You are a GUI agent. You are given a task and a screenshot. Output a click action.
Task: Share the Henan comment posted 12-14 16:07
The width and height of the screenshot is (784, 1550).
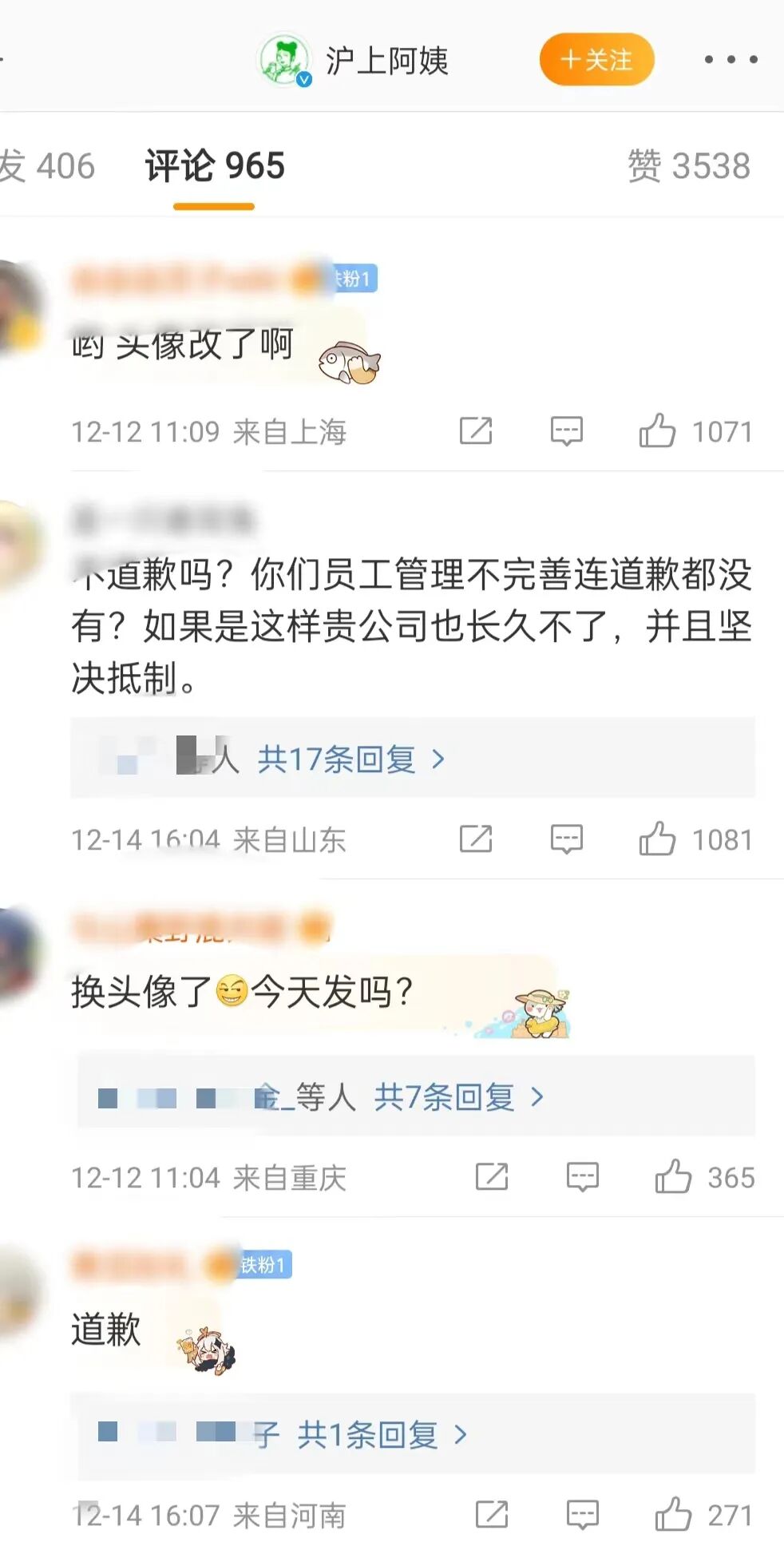pyautogui.click(x=492, y=1515)
